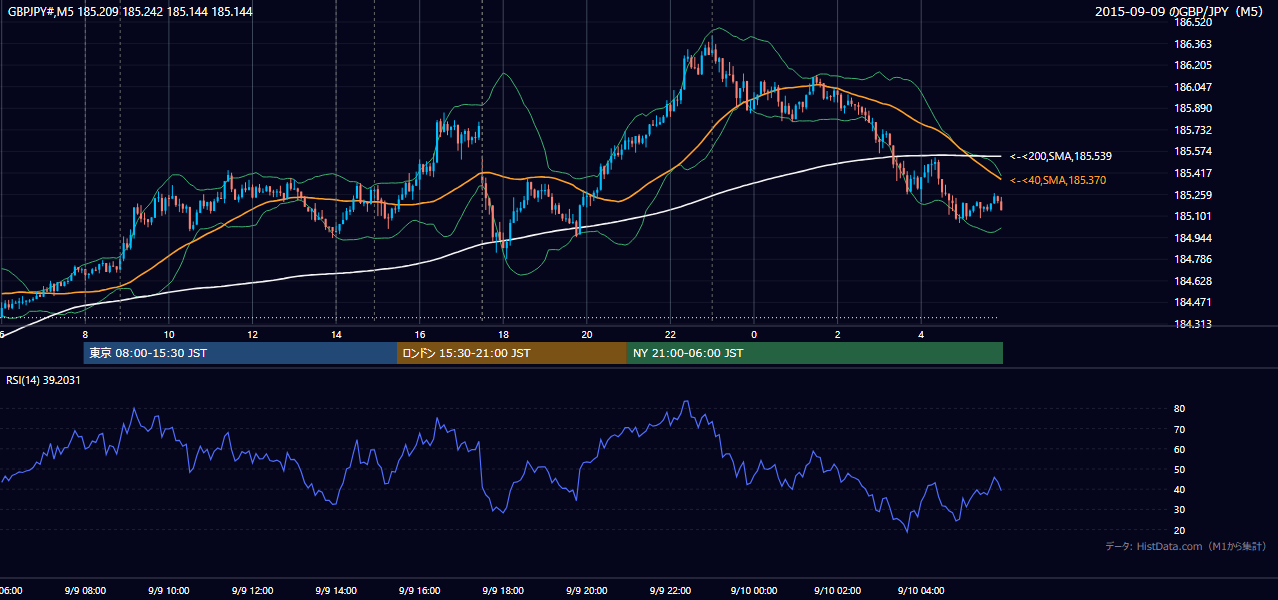Screen dimensions: 1278x600
Task: Click price axis value 184.313
Action: 1193,324
